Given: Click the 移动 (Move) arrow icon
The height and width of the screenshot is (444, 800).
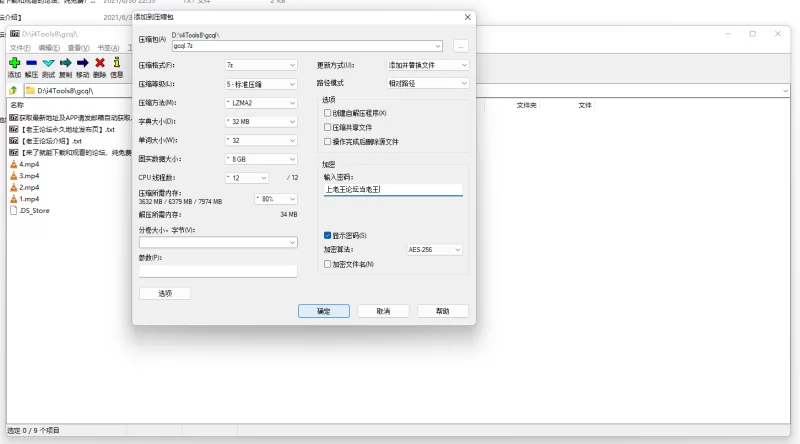Looking at the screenshot, I should coord(82,63).
